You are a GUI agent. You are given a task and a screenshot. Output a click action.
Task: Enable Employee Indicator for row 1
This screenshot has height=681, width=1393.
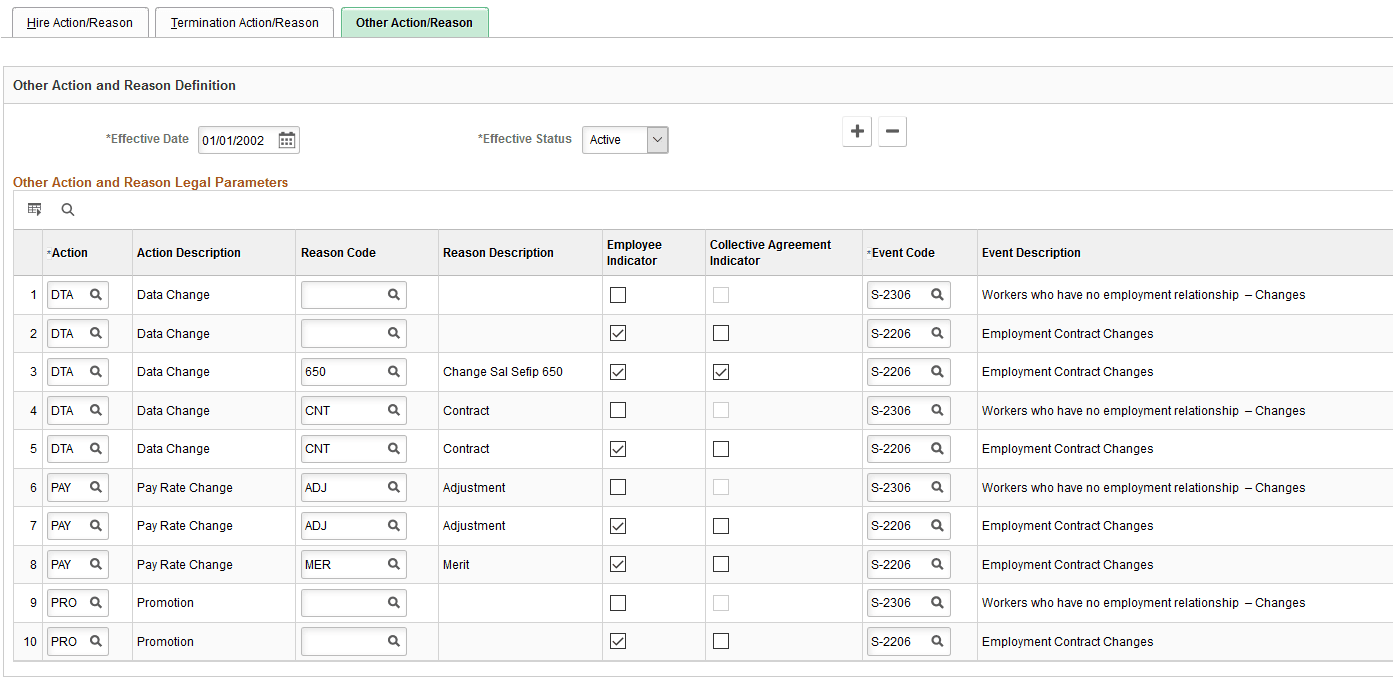coord(618,295)
